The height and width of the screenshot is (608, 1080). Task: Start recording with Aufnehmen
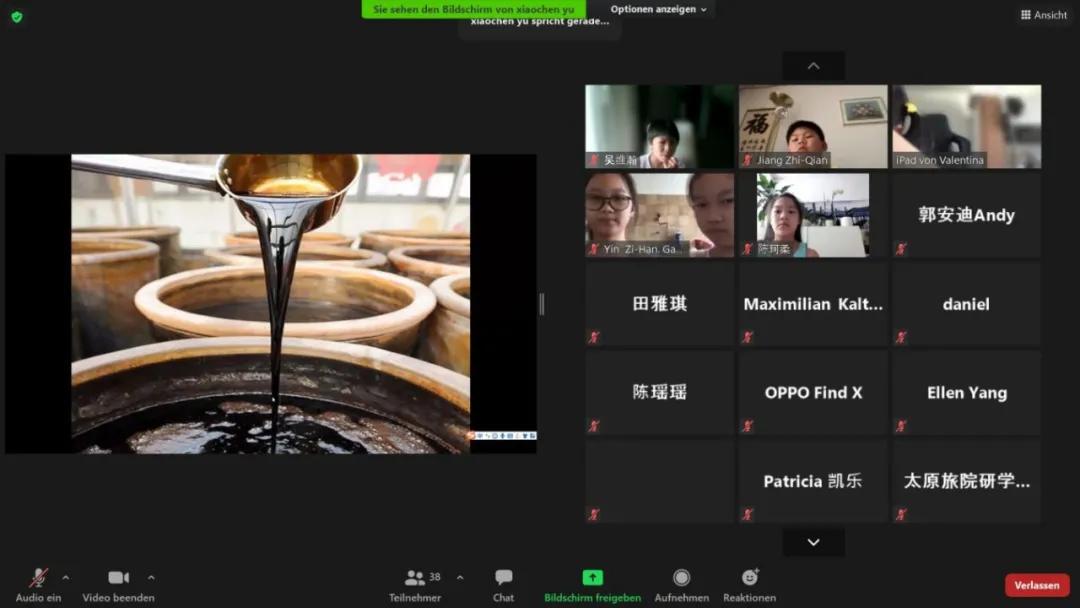pyautogui.click(x=681, y=584)
